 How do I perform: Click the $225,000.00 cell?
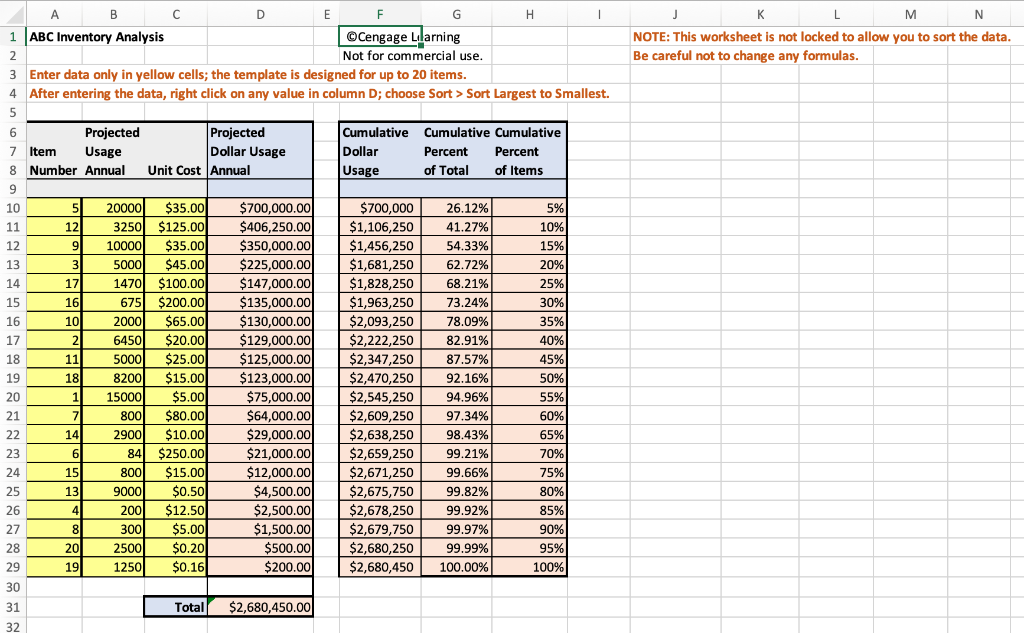click(x=260, y=265)
